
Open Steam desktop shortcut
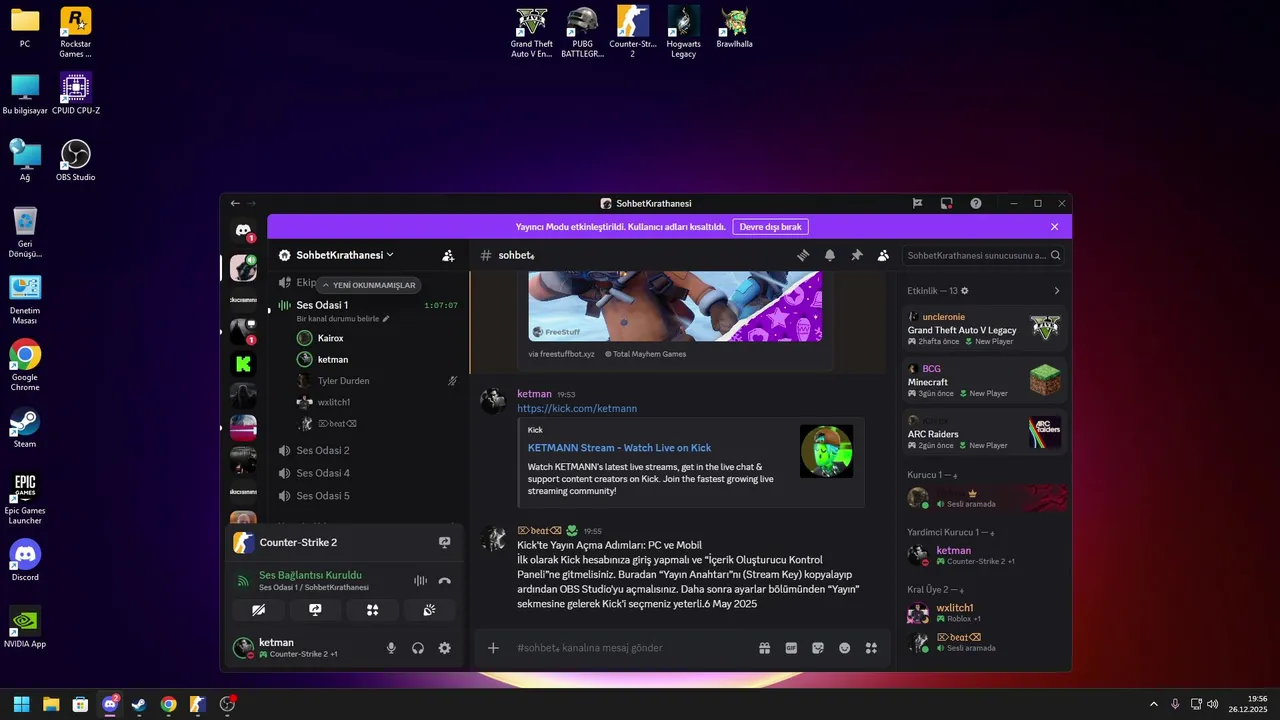[x=25, y=427]
